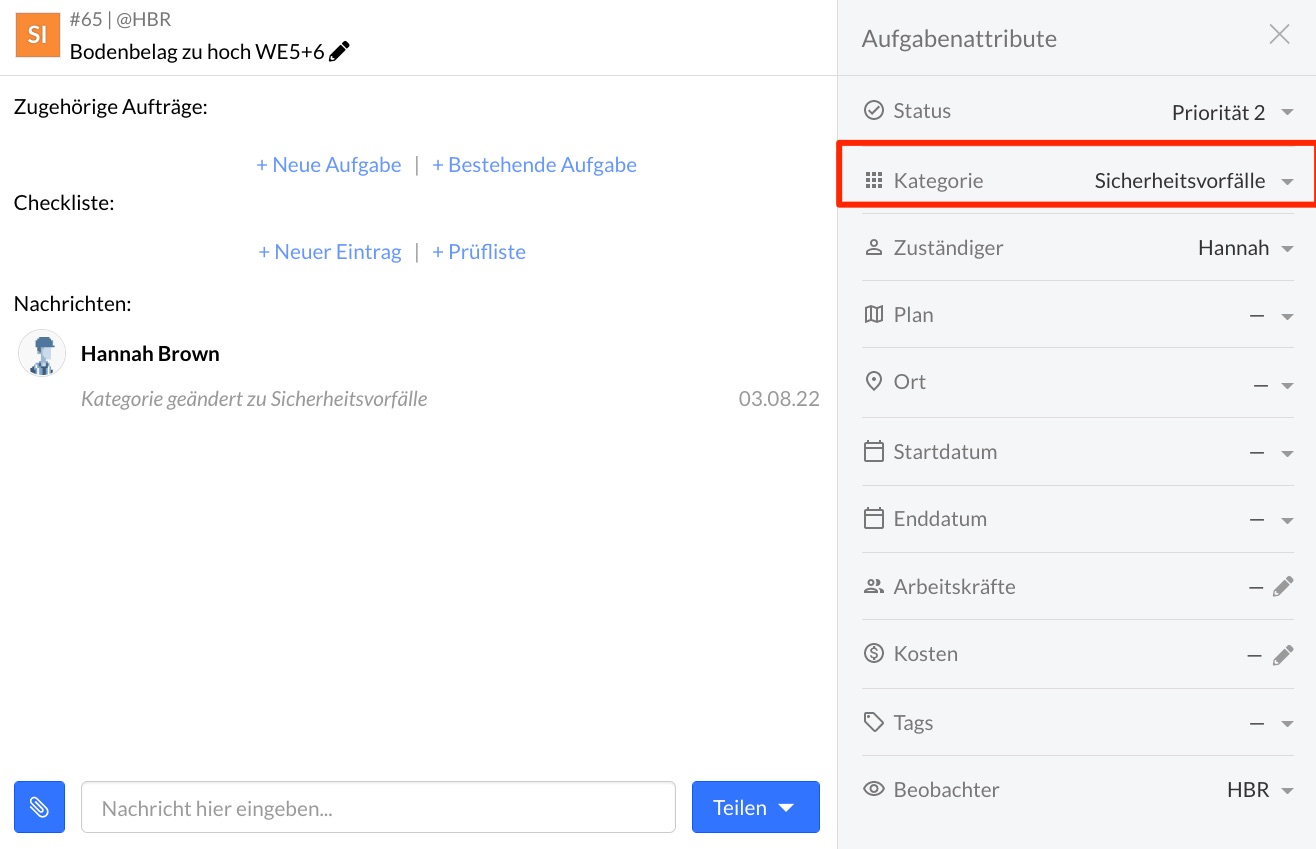The image size is (1316, 849).
Task: Open the attachment paperclip button
Action: coord(39,807)
